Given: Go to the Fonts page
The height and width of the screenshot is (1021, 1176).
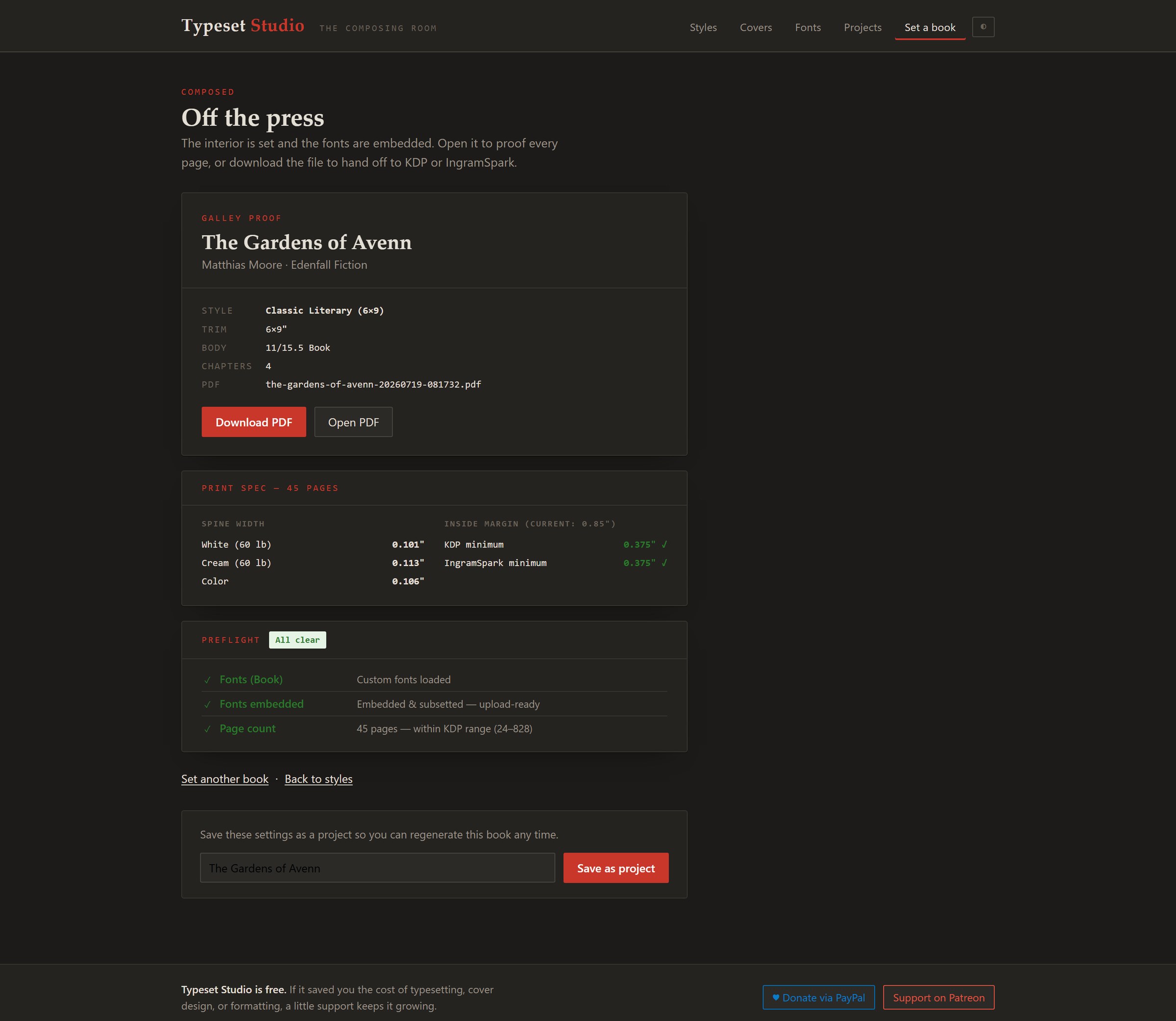Looking at the screenshot, I should [808, 27].
